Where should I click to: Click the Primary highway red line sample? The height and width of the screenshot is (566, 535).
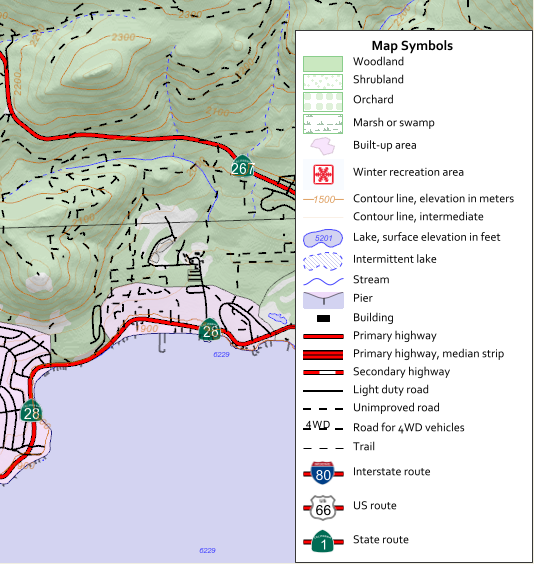pos(323,337)
